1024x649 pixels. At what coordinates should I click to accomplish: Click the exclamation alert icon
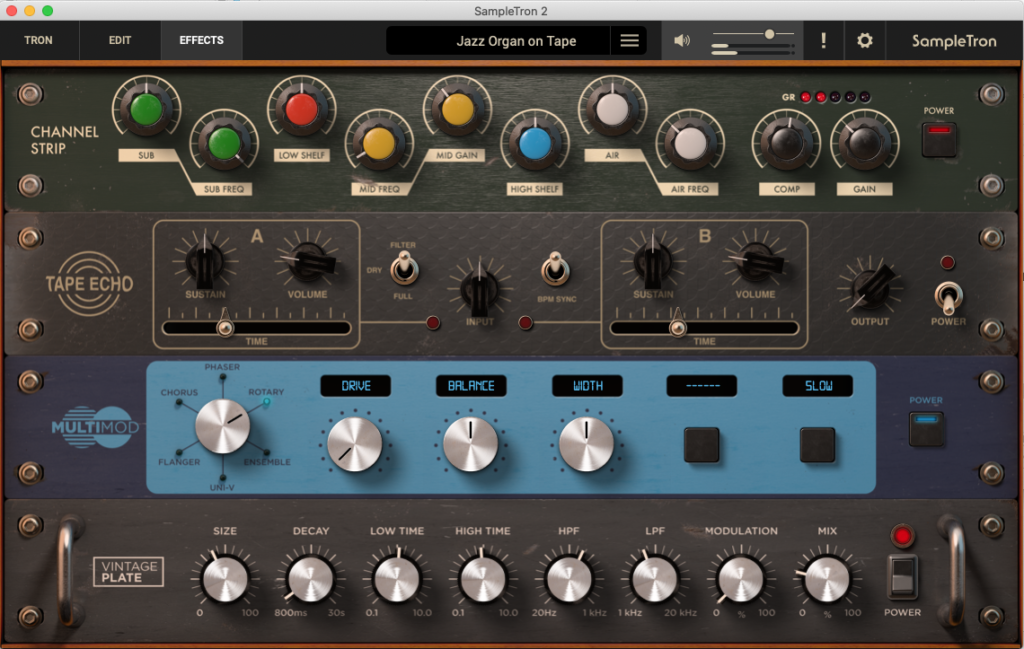(x=823, y=41)
